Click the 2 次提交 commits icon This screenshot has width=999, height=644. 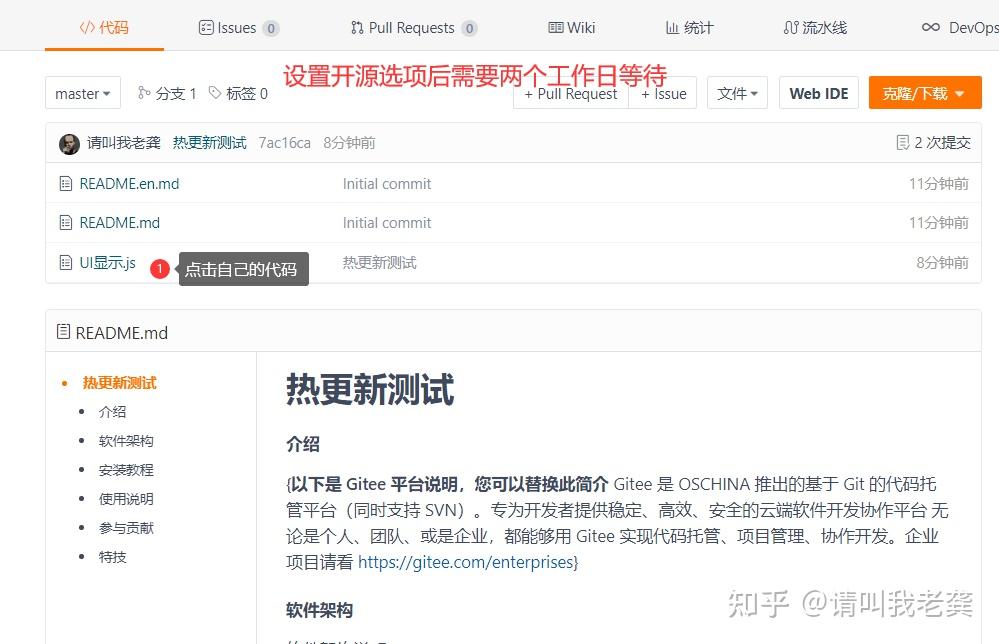coord(905,142)
